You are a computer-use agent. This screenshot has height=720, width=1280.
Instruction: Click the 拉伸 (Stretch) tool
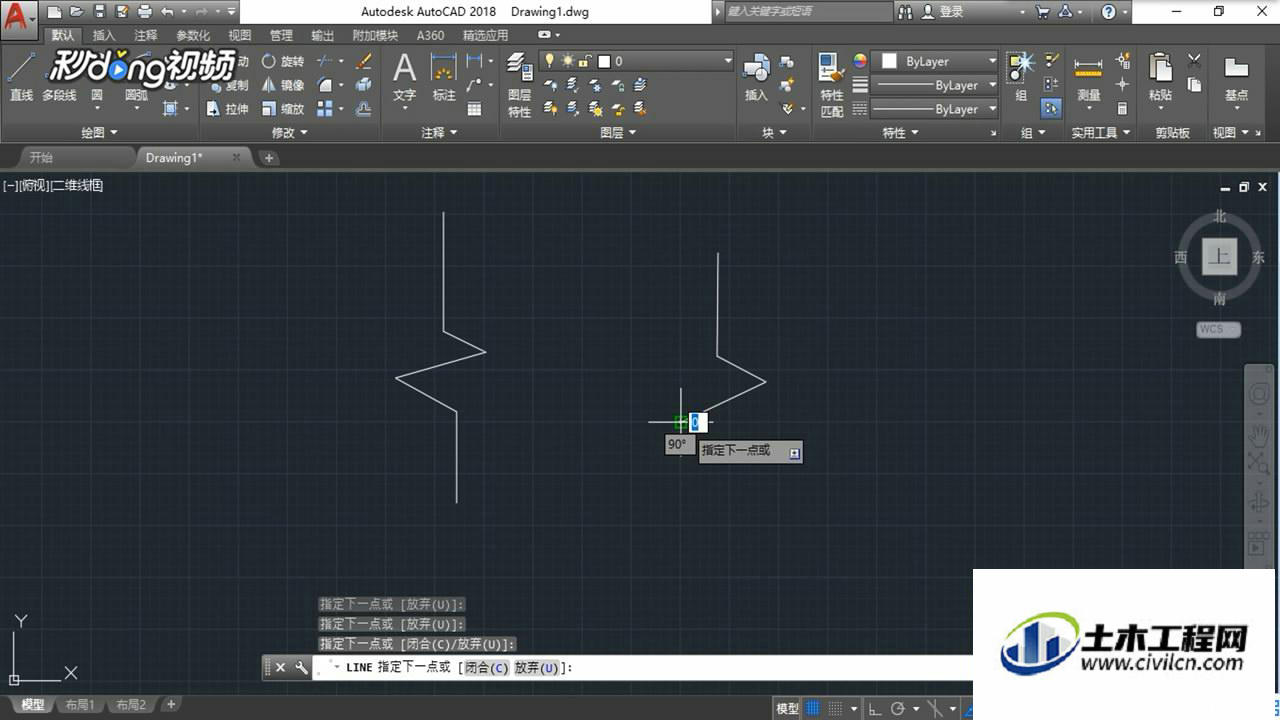click(228, 109)
